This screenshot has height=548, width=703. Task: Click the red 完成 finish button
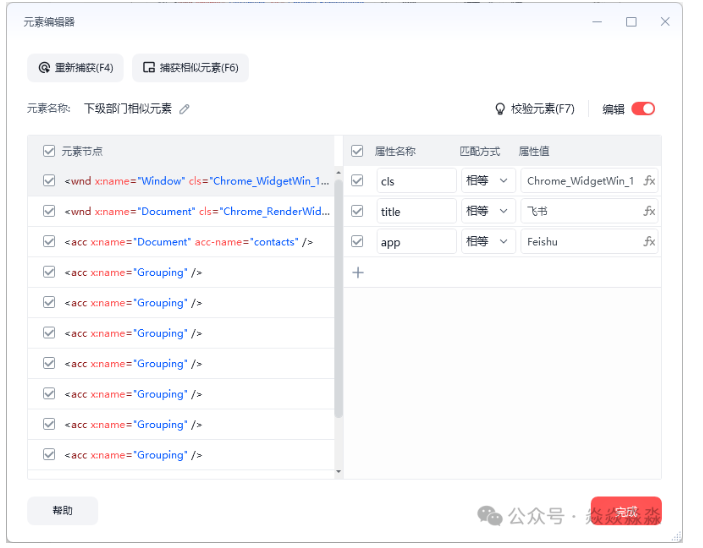point(626,510)
